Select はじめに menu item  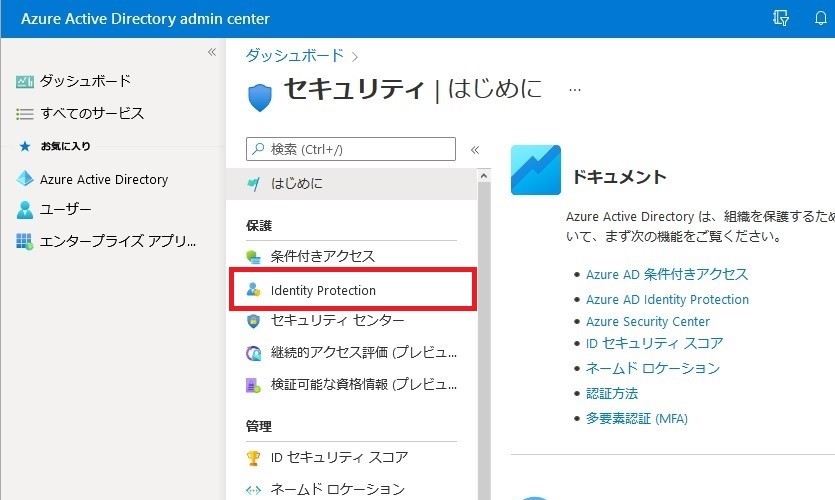coord(351,184)
